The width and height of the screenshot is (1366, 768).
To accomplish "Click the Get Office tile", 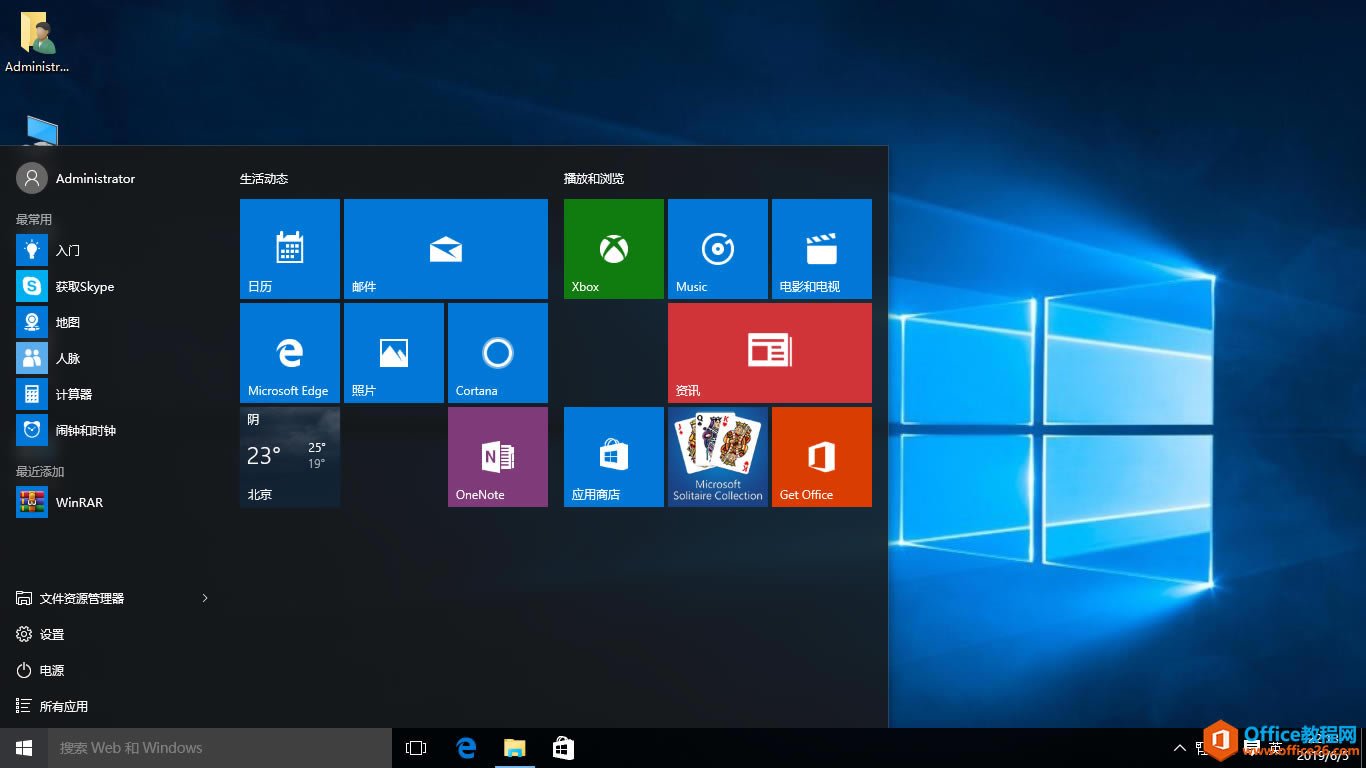I will (x=822, y=457).
